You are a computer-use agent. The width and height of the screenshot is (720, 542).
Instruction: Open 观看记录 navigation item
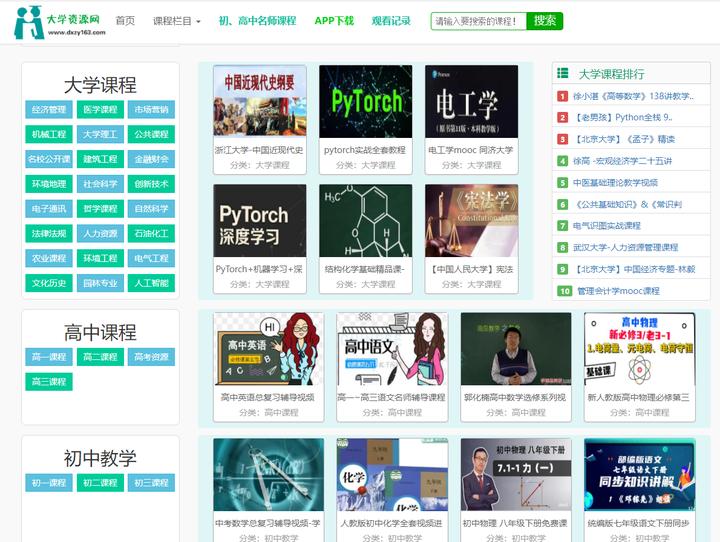pyautogui.click(x=391, y=21)
